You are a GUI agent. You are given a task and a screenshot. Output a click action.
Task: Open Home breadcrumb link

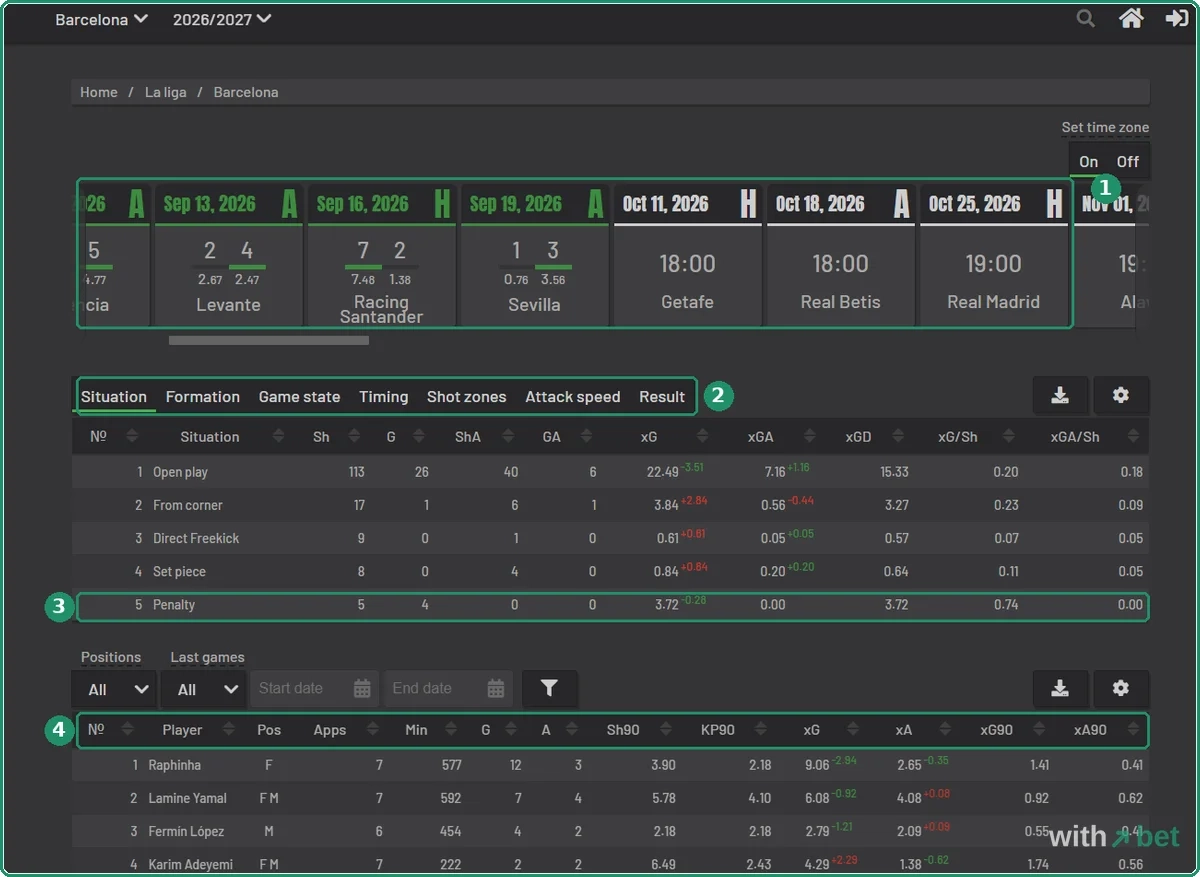pyautogui.click(x=99, y=92)
